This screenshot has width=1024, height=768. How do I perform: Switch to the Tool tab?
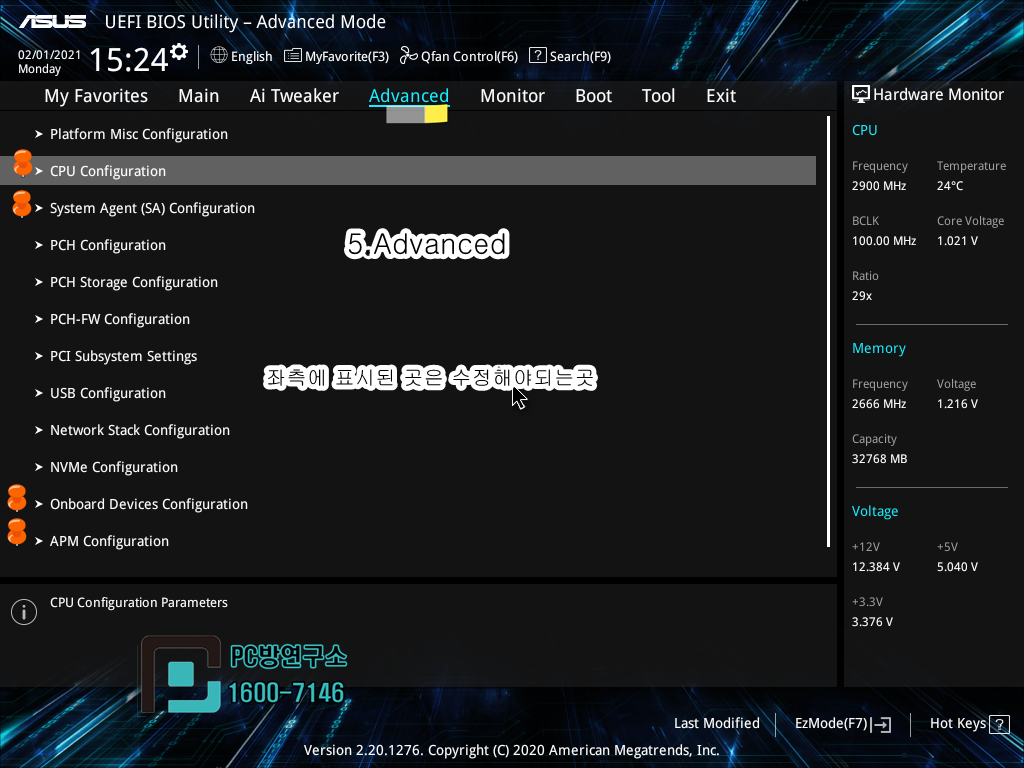click(x=658, y=96)
